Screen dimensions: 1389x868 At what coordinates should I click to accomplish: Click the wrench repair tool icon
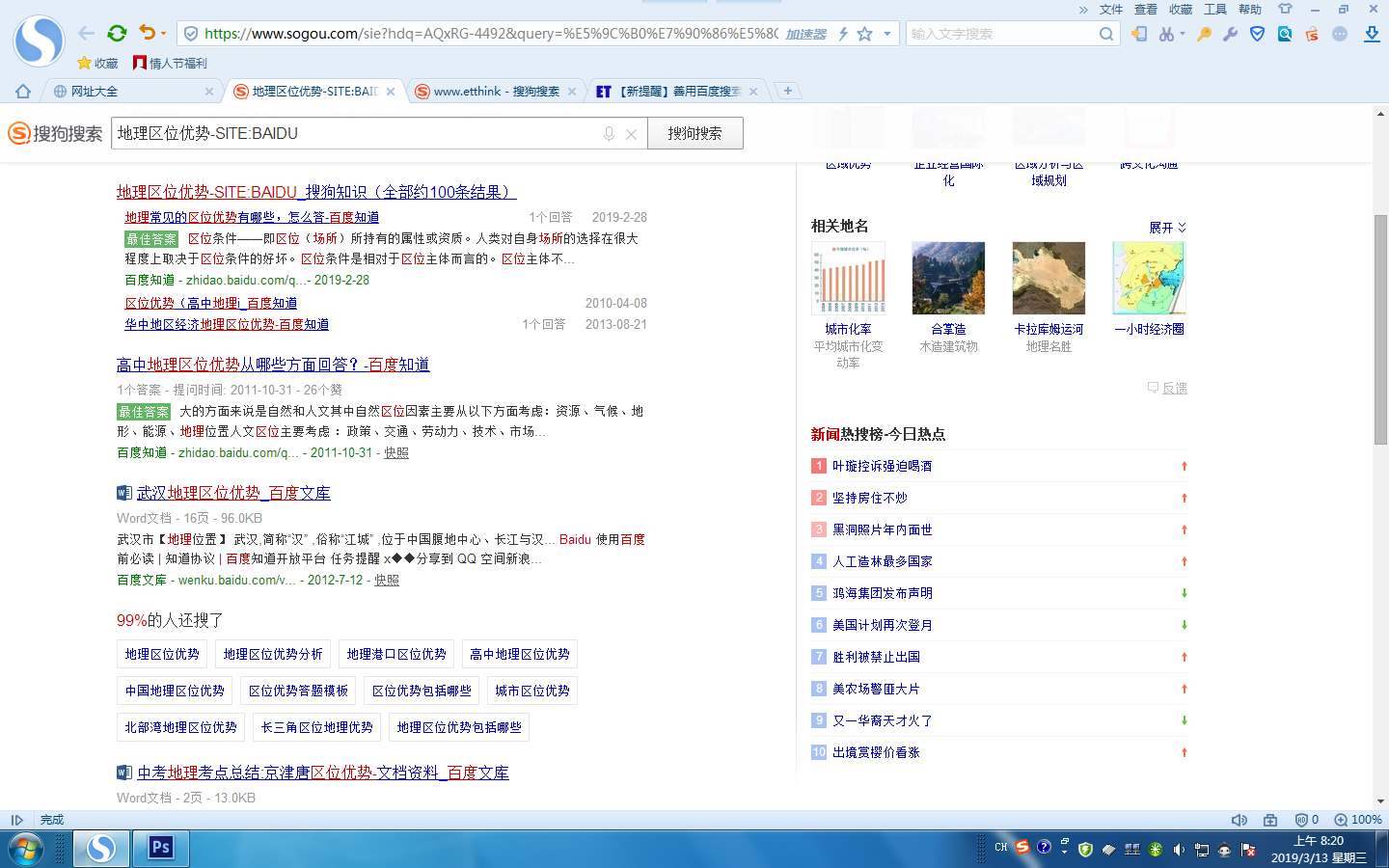(1230, 34)
